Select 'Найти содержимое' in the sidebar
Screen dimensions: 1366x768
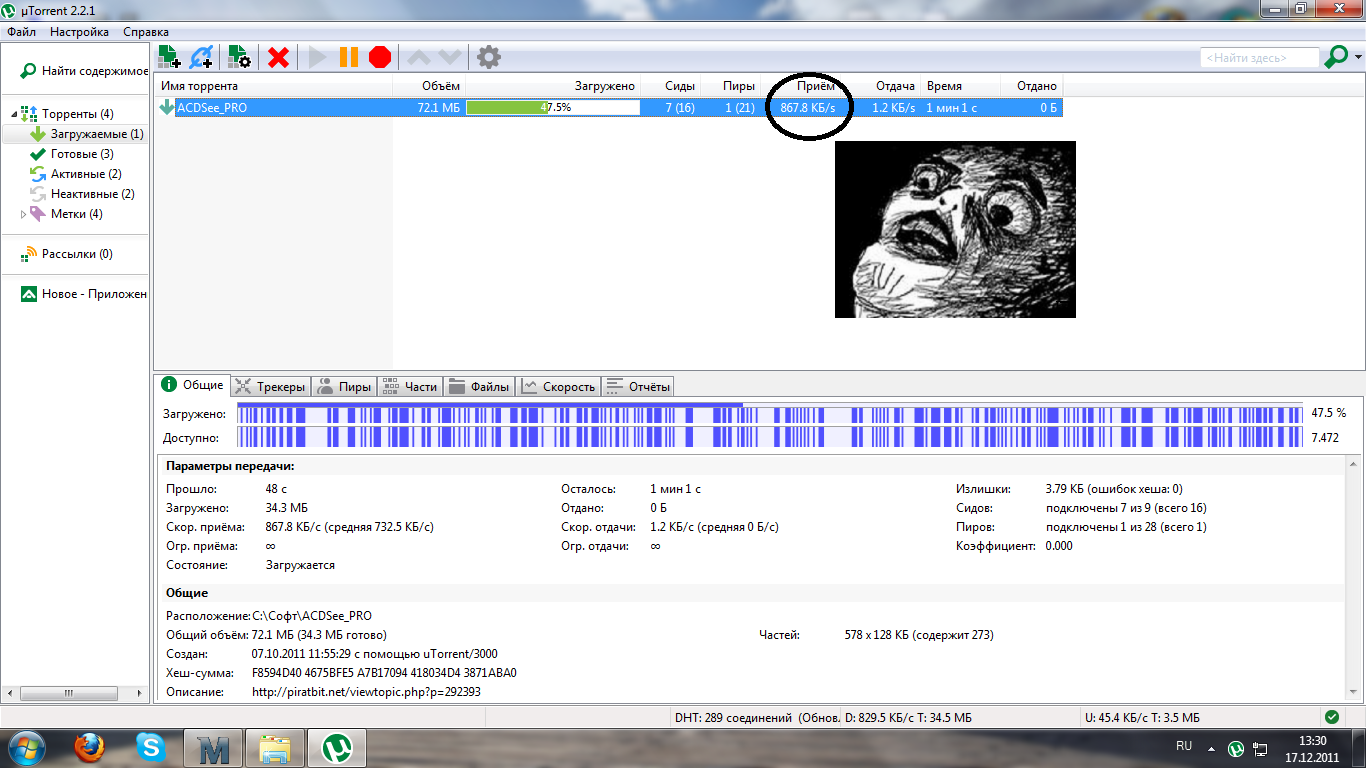coord(84,71)
